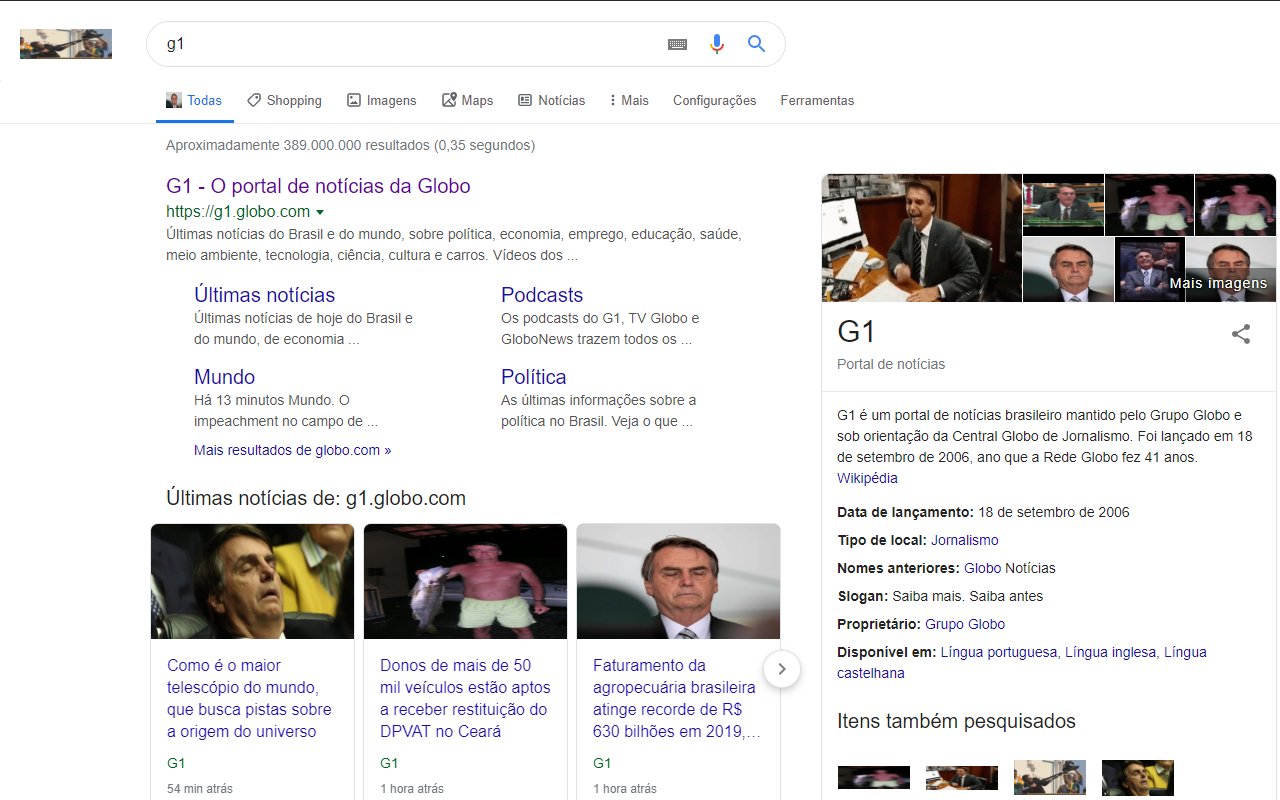Open the Mais imagens overlay

pyautogui.click(x=1218, y=283)
